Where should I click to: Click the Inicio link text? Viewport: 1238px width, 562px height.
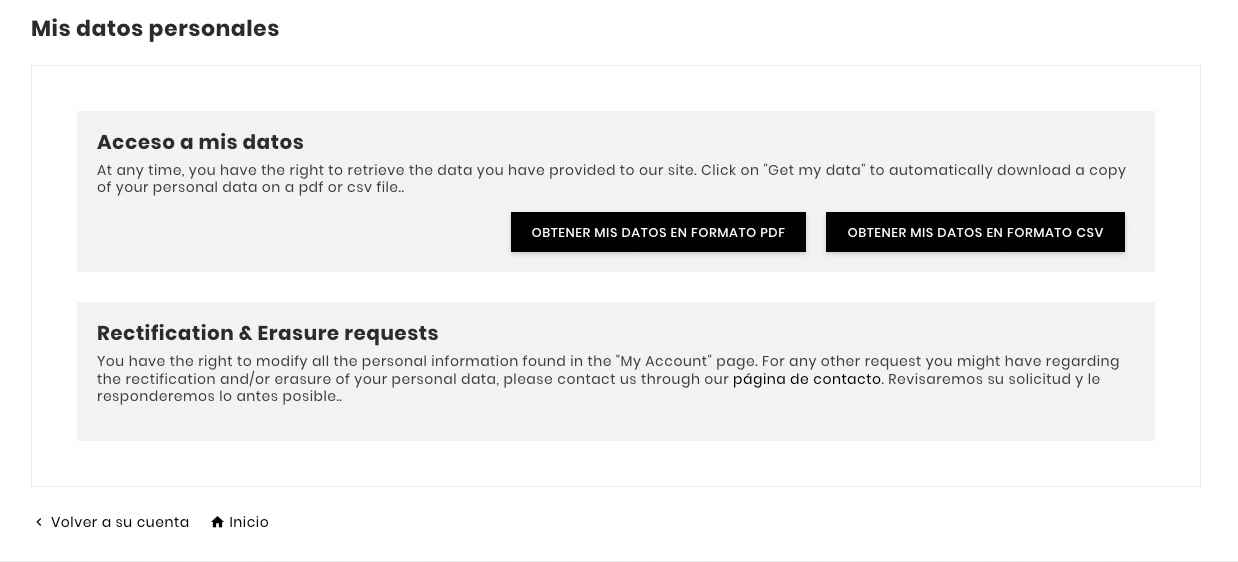pyautogui.click(x=249, y=522)
